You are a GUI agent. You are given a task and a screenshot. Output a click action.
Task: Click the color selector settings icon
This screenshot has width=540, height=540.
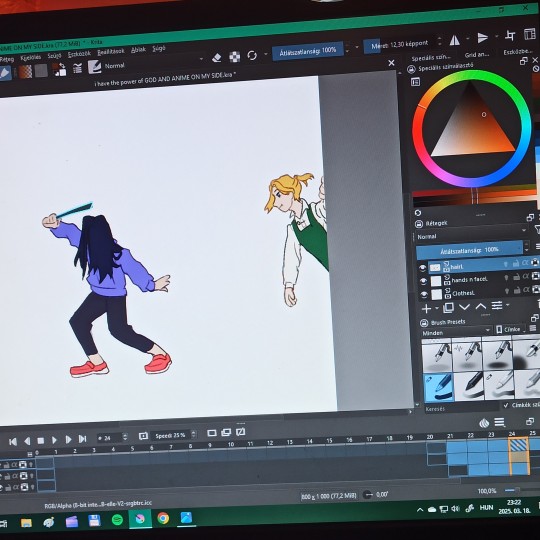point(415,82)
